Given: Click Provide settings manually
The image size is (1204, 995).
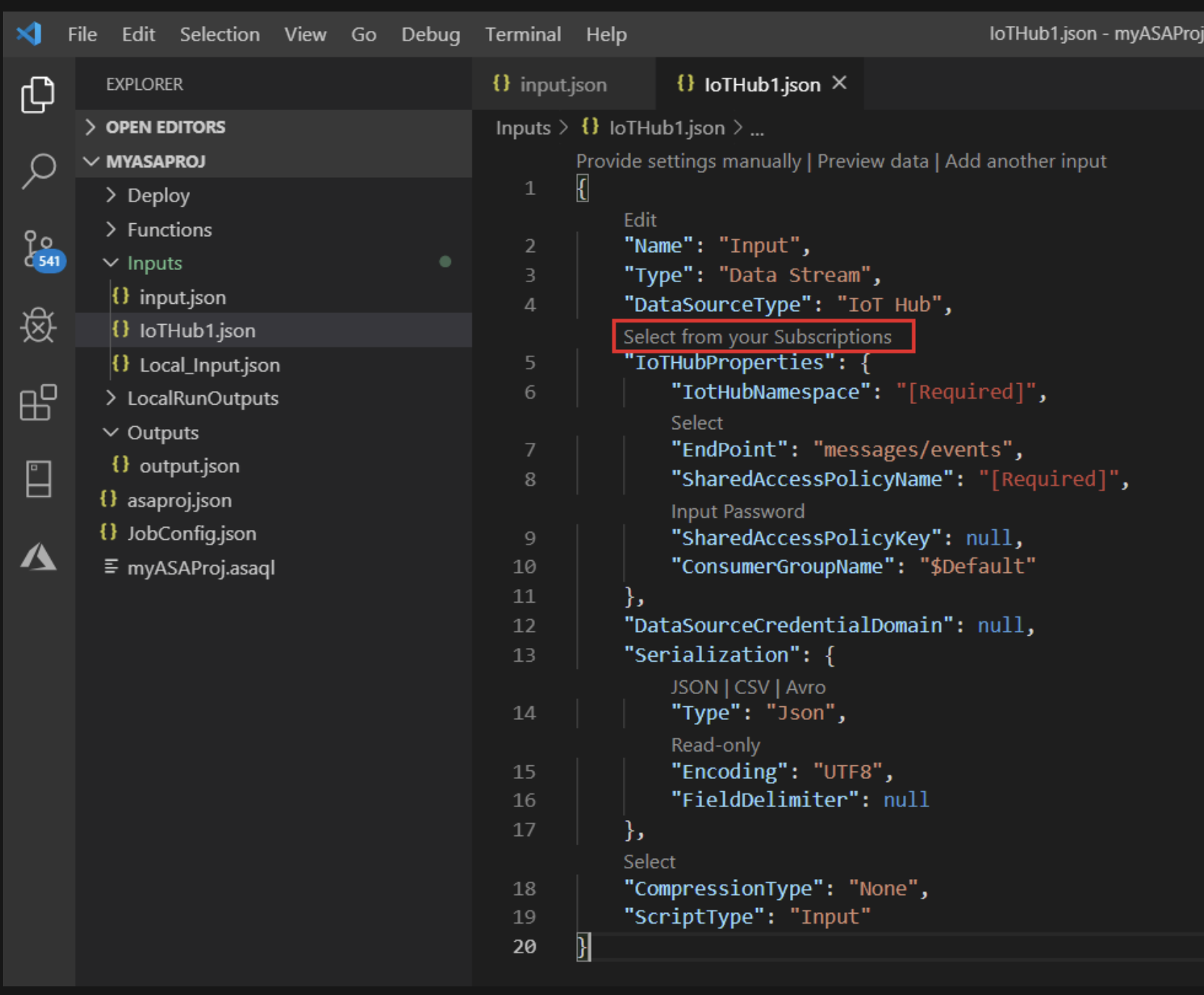Looking at the screenshot, I should tap(689, 161).
